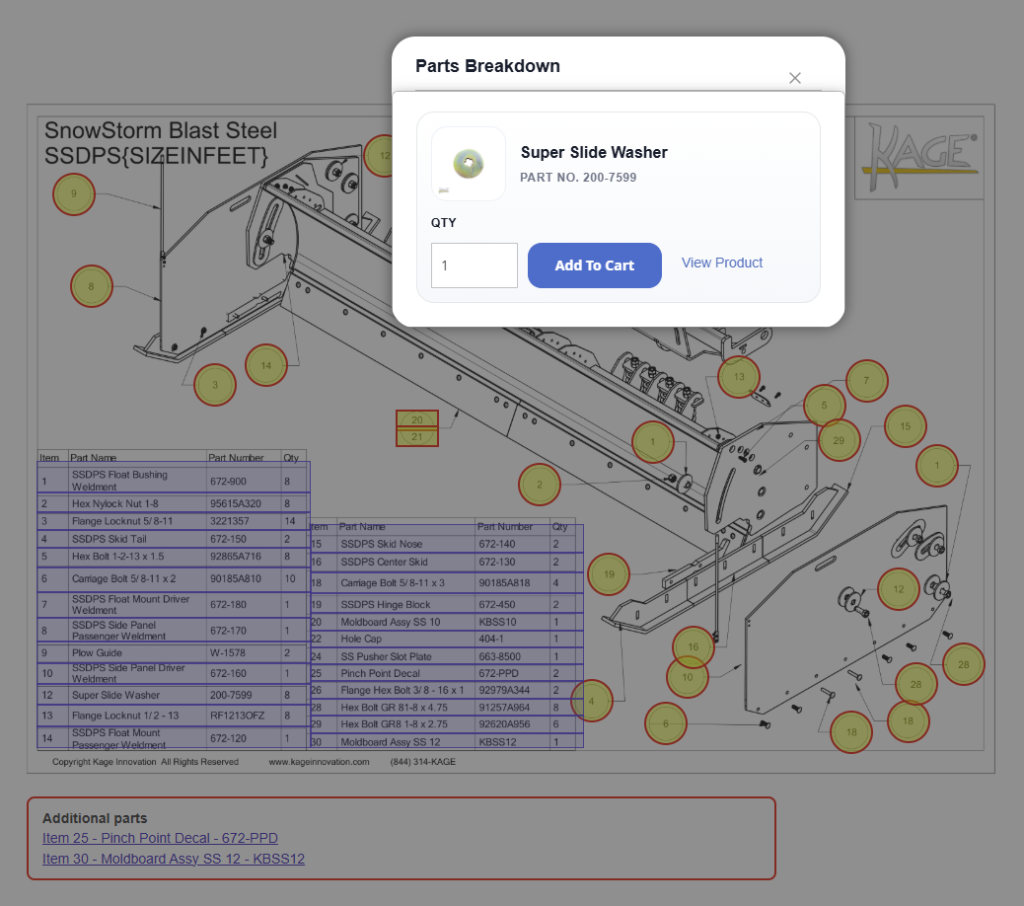Click the Flange Locknut 5/8-11 row
Image resolution: width=1024 pixels, height=906 pixels.
click(173, 521)
